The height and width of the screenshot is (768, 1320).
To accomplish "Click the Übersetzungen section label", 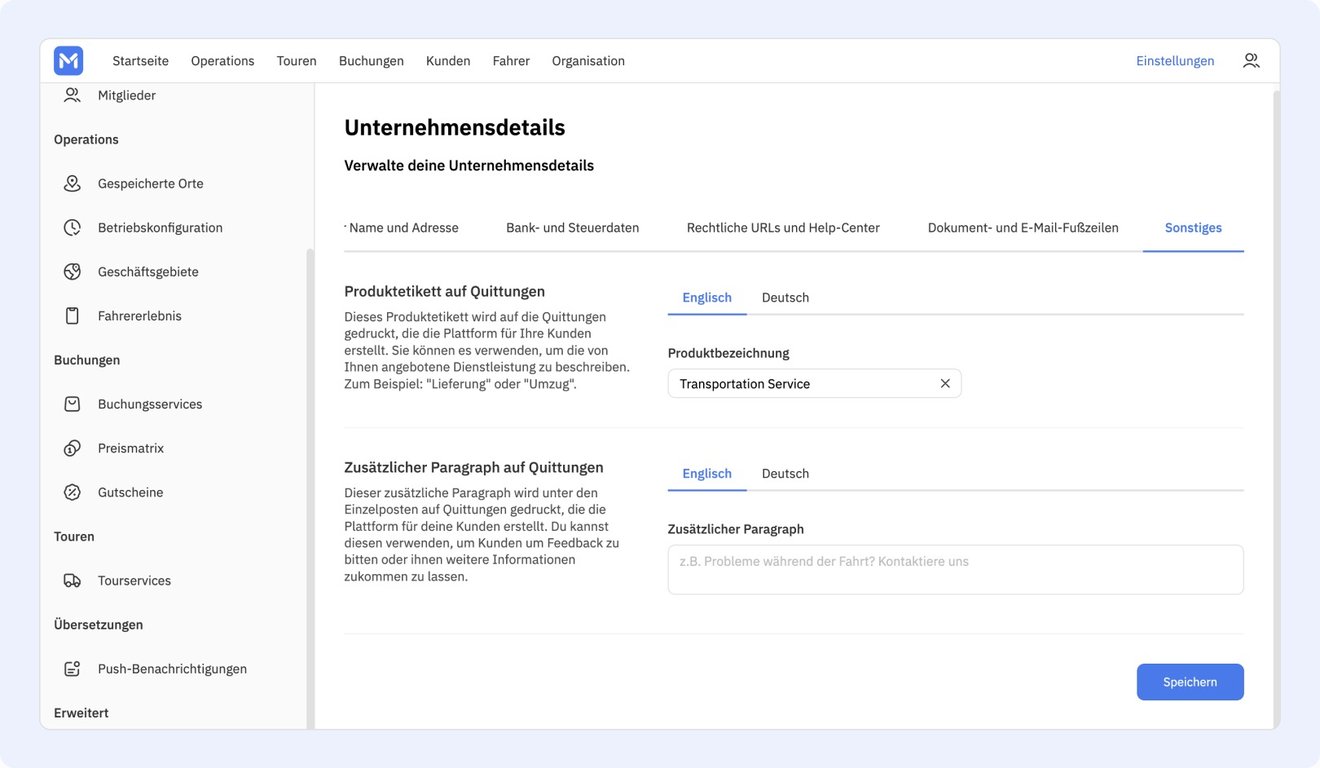I will (98, 625).
